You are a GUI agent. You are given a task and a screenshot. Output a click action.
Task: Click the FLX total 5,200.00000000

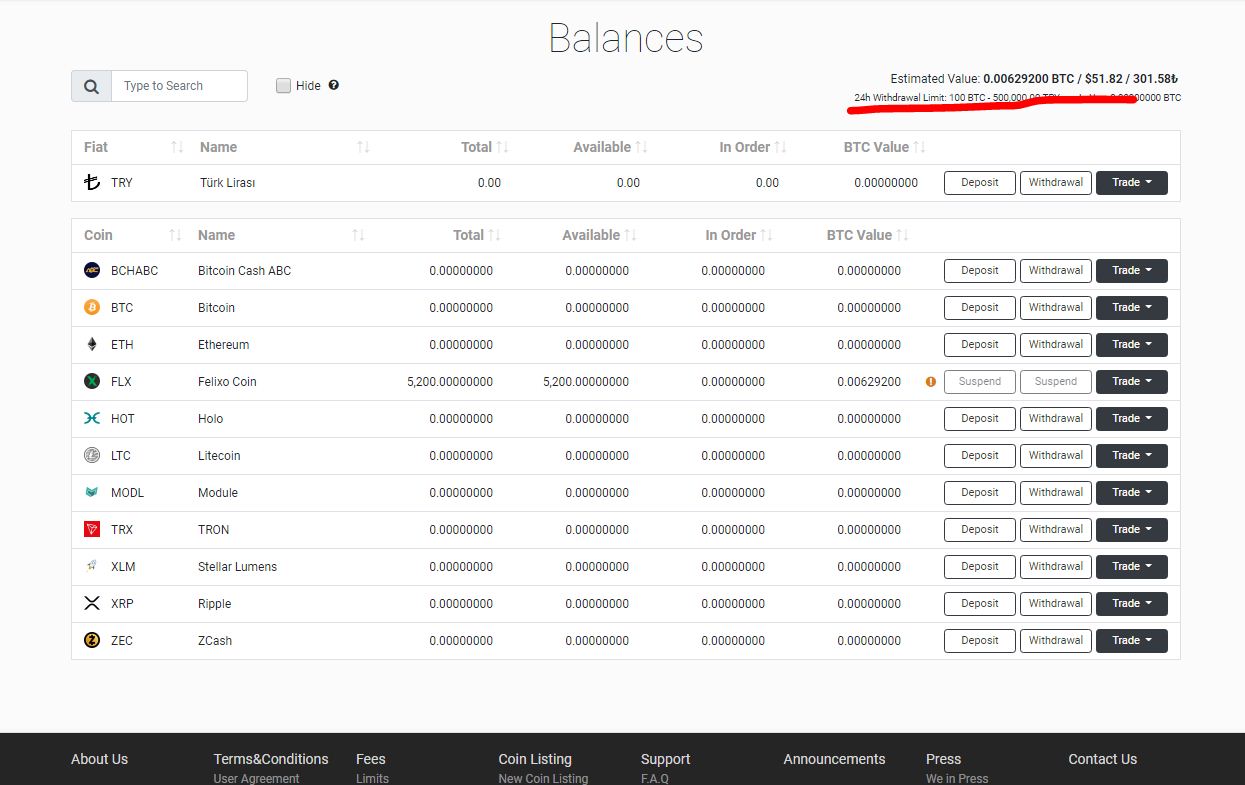click(x=450, y=381)
